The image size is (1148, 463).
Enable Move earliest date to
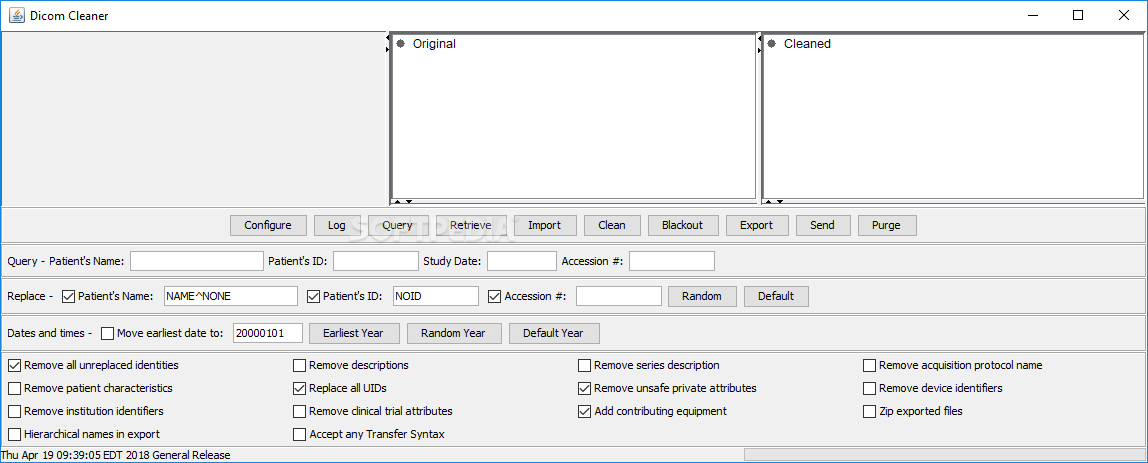(108, 333)
